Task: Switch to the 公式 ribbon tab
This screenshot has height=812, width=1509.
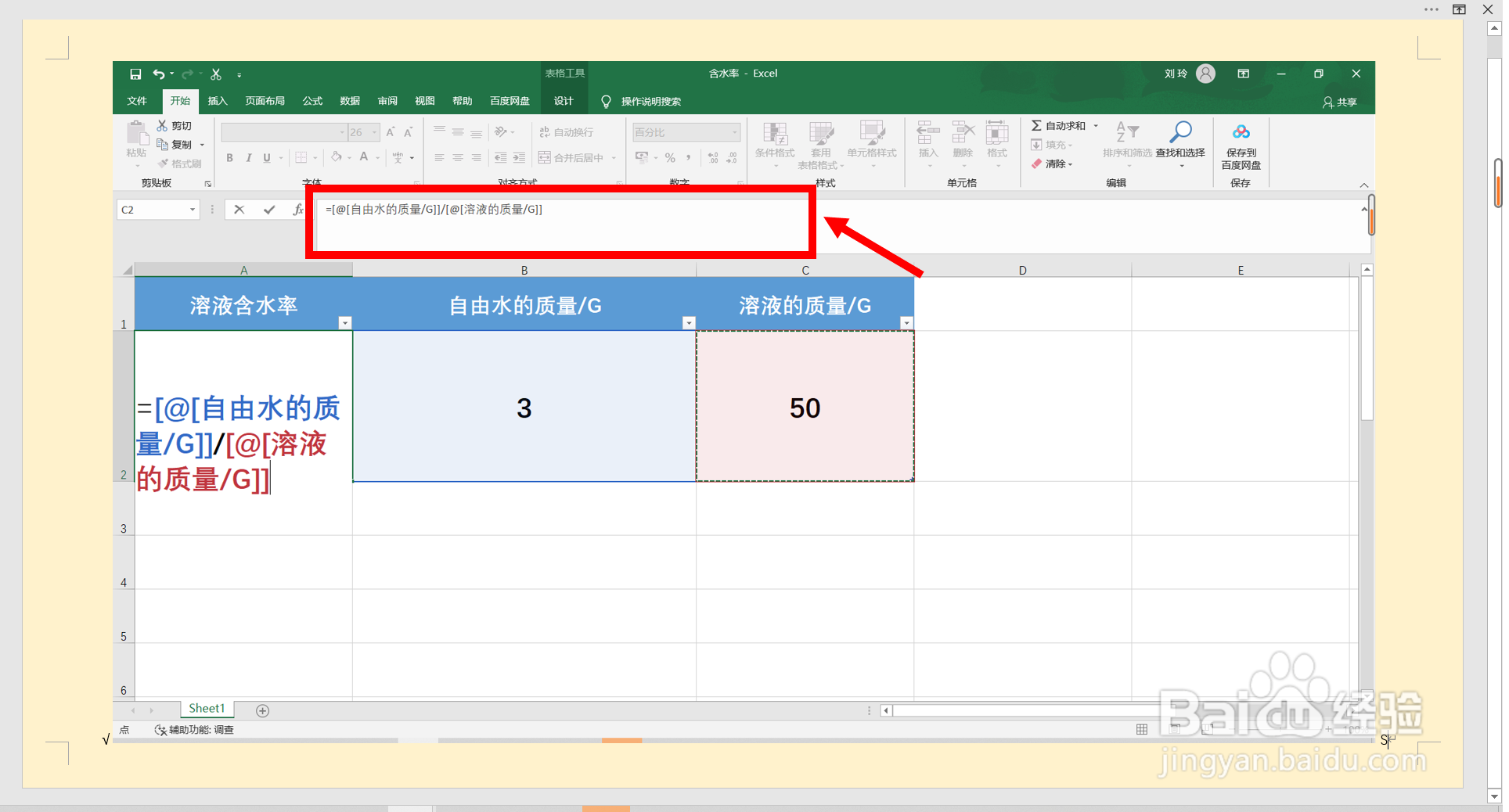Action: [312, 101]
